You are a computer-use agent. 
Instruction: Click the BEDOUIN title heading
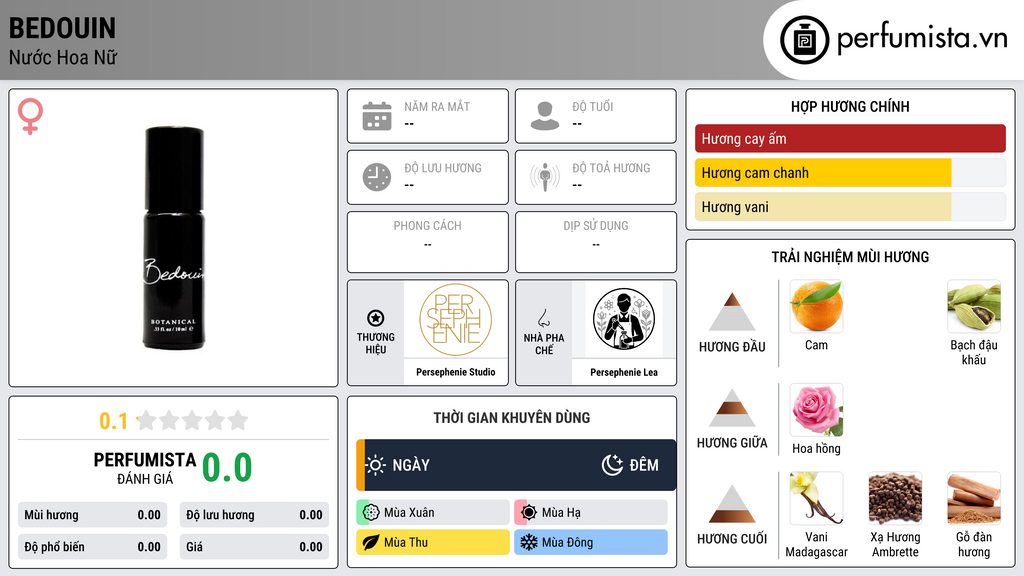62,28
